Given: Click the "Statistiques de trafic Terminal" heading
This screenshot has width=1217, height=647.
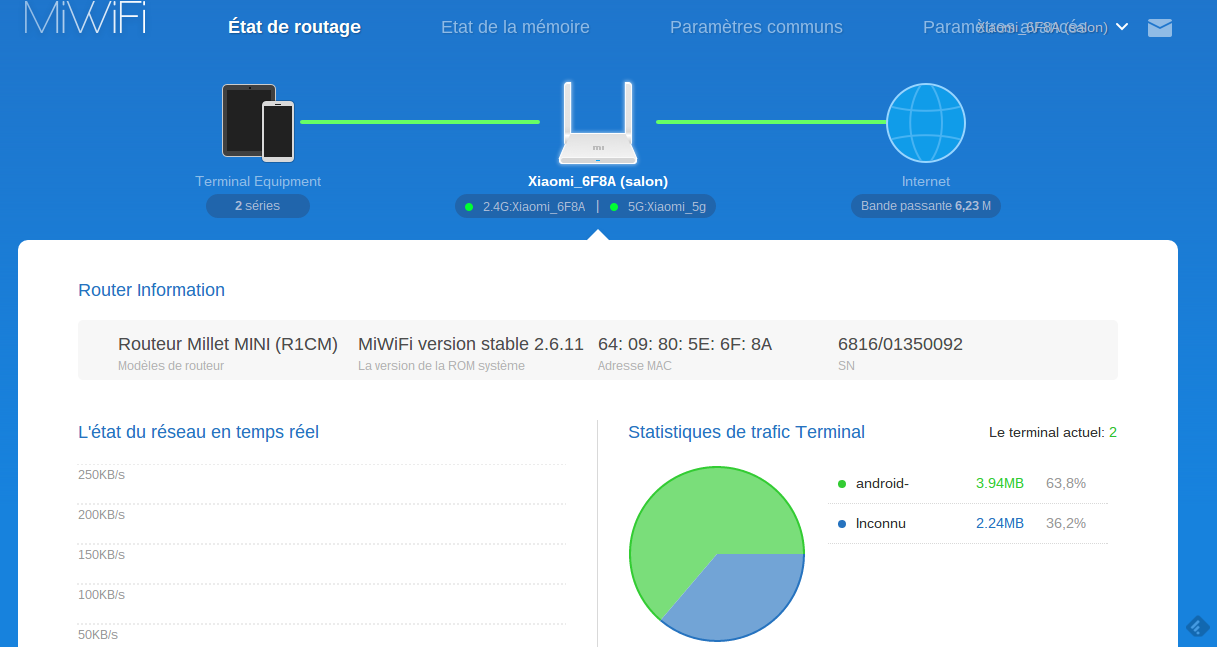Looking at the screenshot, I should coord(747,432).
